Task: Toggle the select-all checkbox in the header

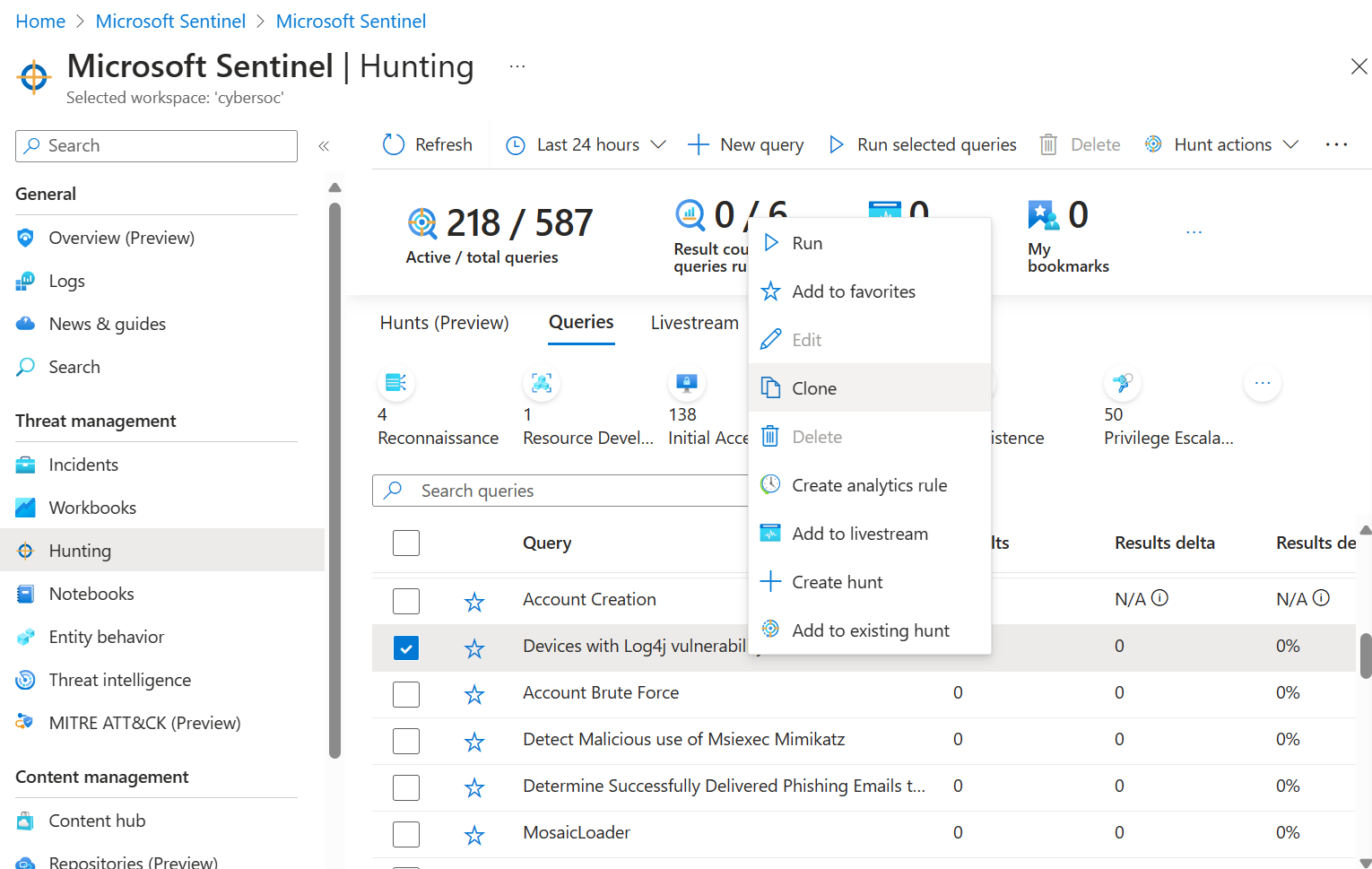Action: [x=406, y=543]
